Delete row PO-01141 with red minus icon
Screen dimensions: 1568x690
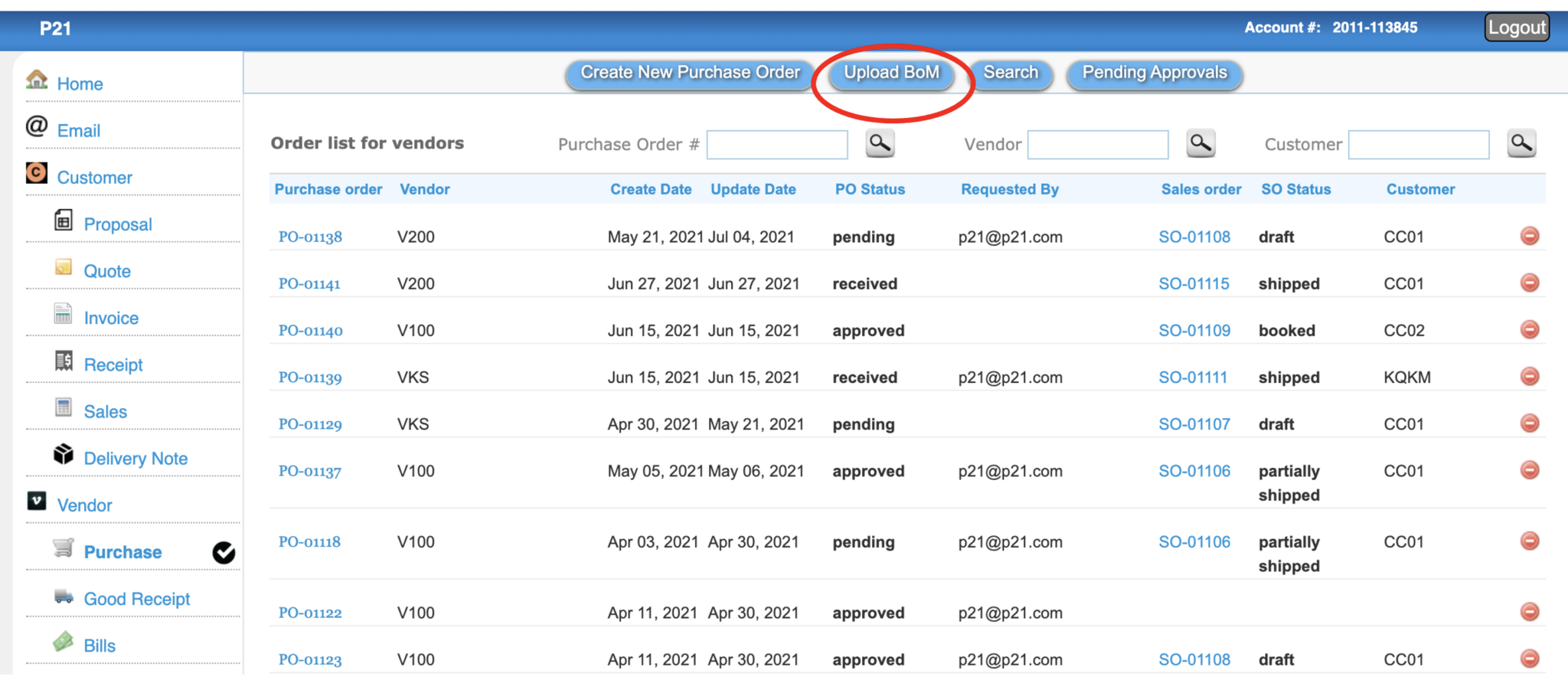point(1530,283)
